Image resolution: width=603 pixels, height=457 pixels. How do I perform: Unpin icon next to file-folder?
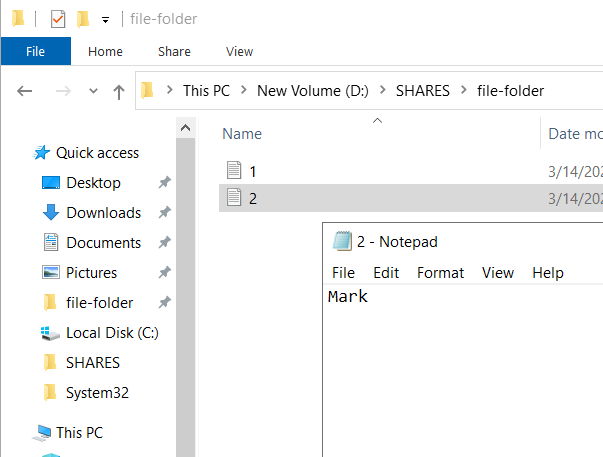[x=165, y=302]
